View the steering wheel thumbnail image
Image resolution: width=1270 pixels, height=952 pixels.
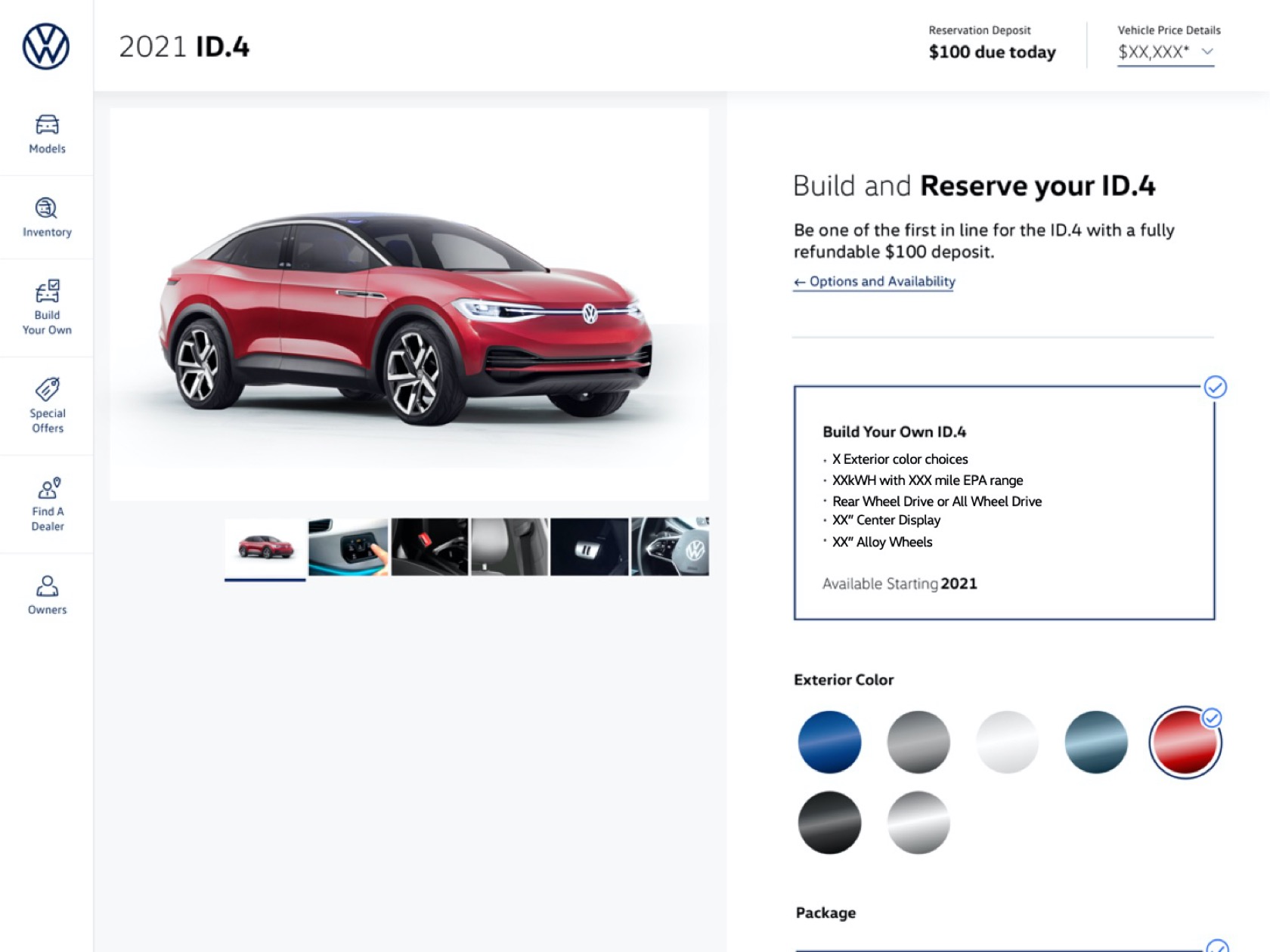pos(670,546)
